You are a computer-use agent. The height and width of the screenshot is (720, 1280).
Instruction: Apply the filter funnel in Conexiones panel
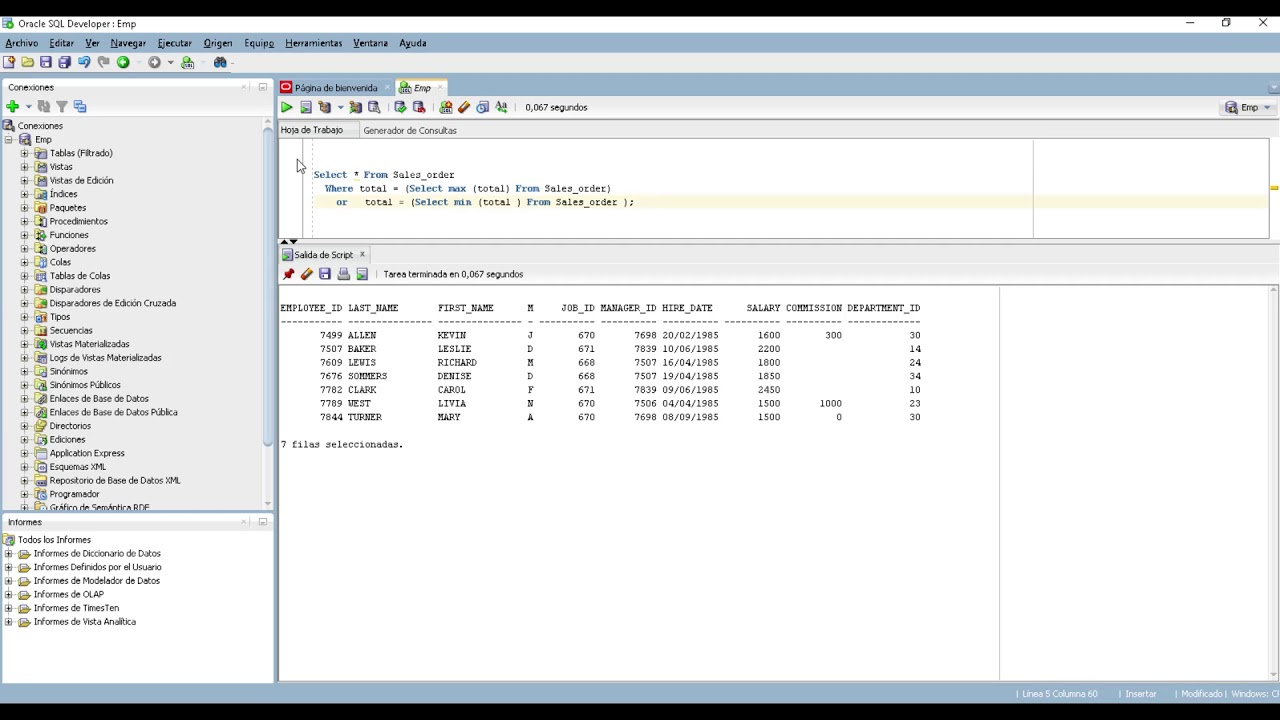(62, 106)
